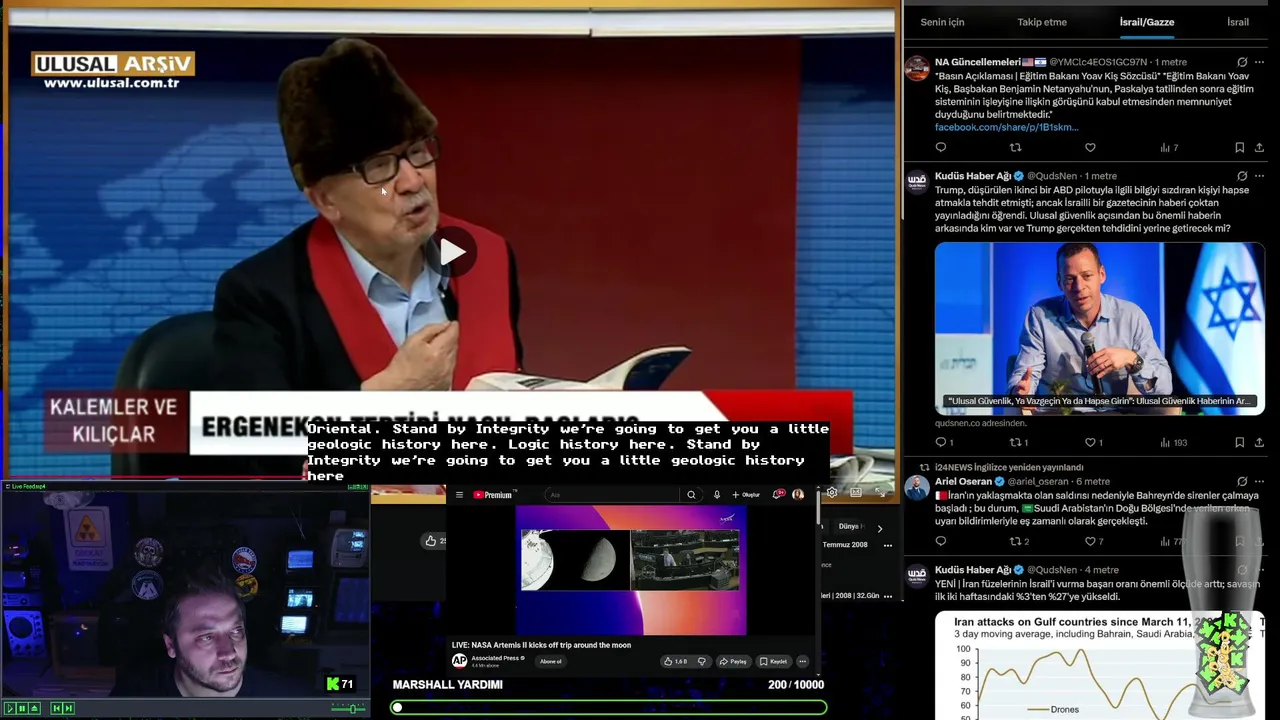Click the YouTube Premium logo
Image resolution: width=1280 pixels, height=720 pixels.
click(492, 495)
